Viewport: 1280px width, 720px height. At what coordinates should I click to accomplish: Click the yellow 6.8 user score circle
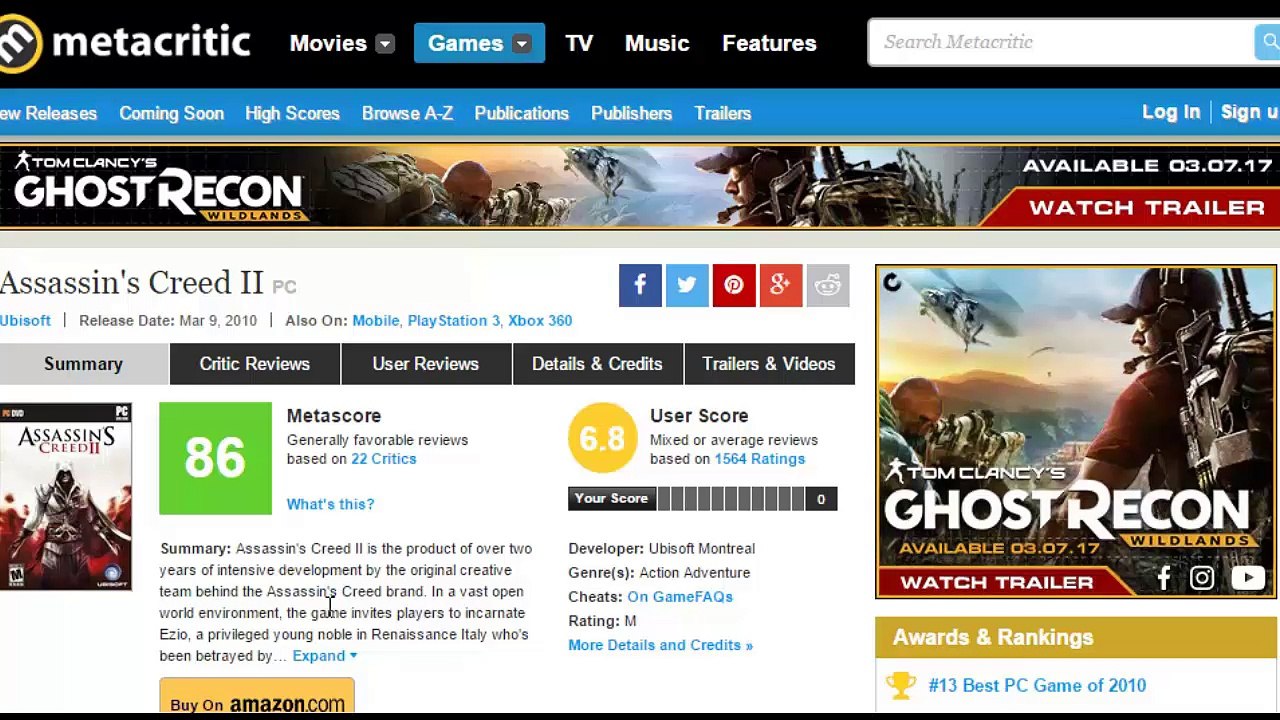pyautogui.click(x=602, y=438)
